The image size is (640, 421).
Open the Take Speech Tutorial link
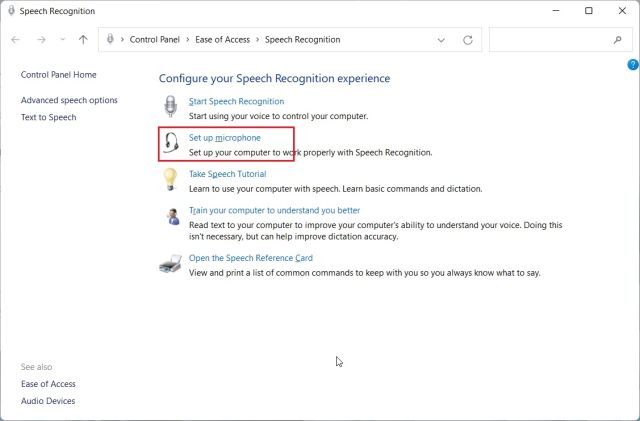point(227,174)
